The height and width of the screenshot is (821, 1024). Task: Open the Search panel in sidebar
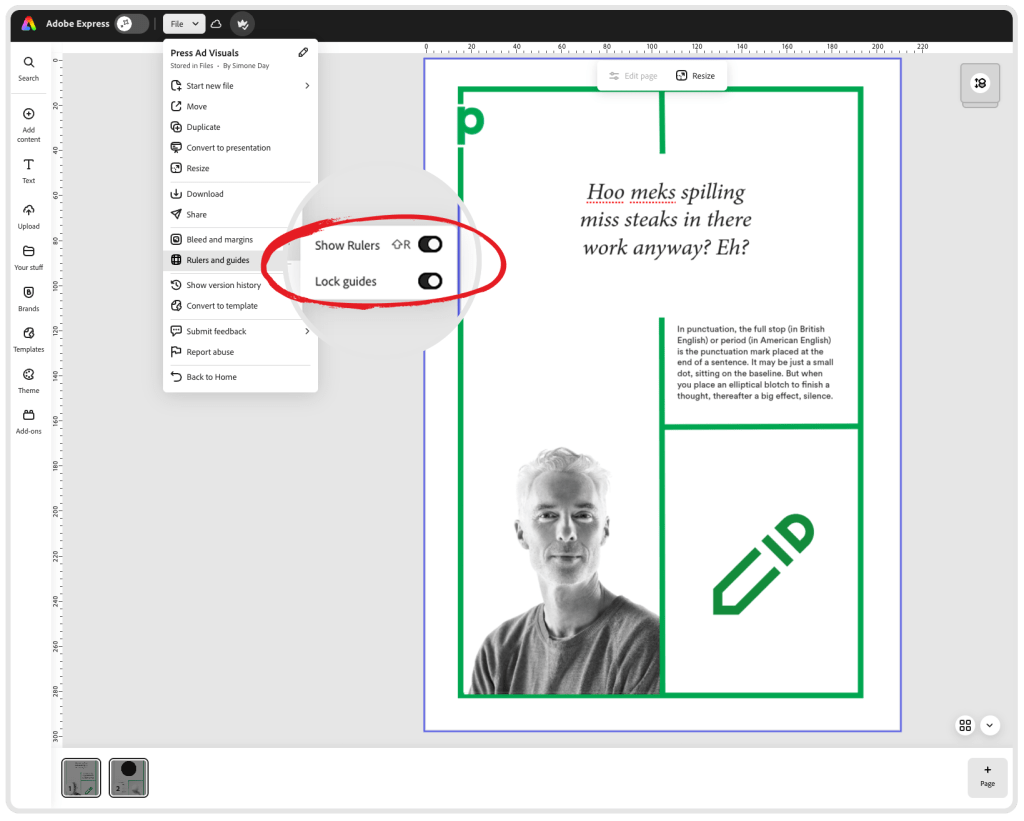click(x=28, y=67)
